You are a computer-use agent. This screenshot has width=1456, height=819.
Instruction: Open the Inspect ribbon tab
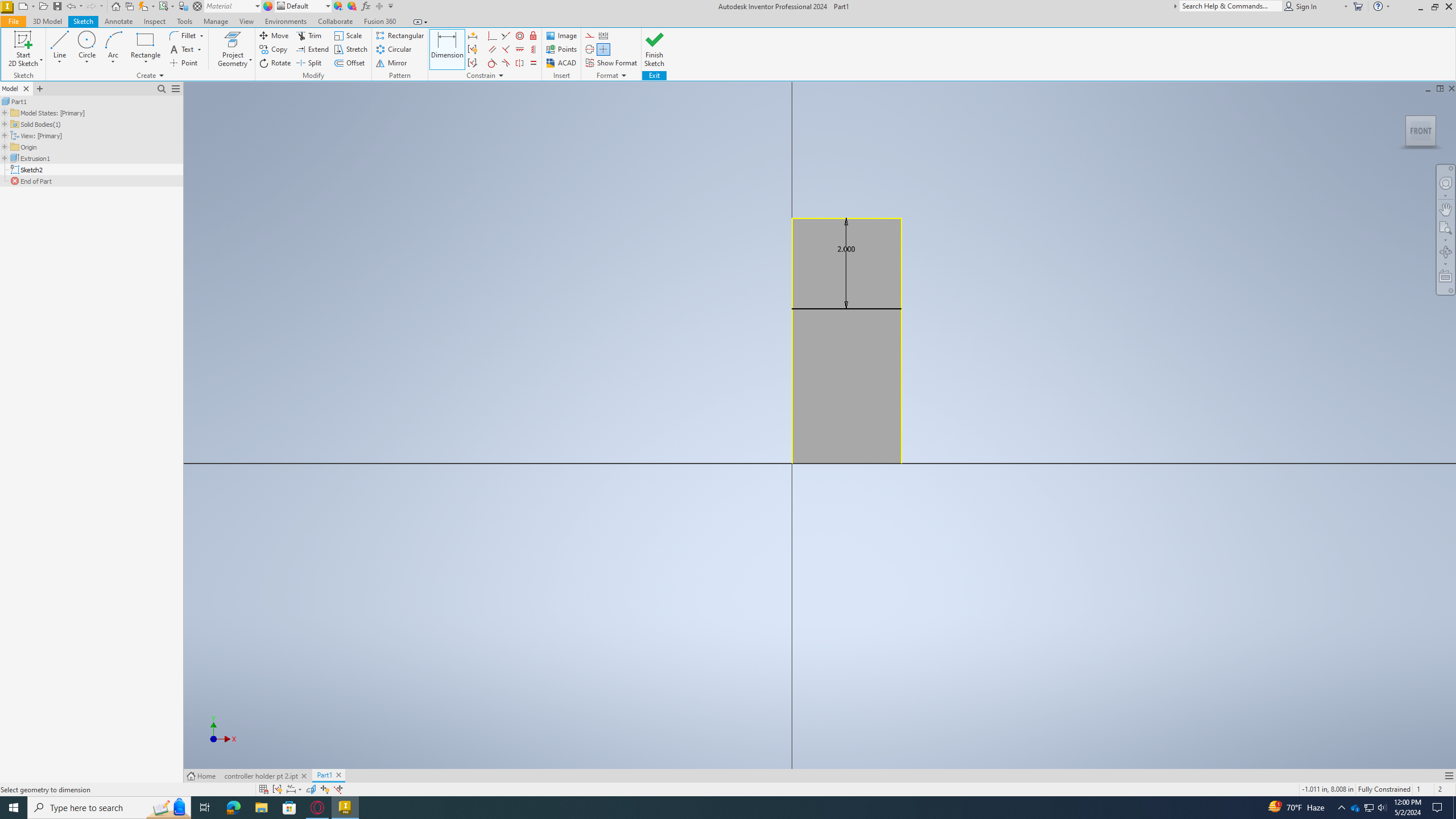(155, 22)
